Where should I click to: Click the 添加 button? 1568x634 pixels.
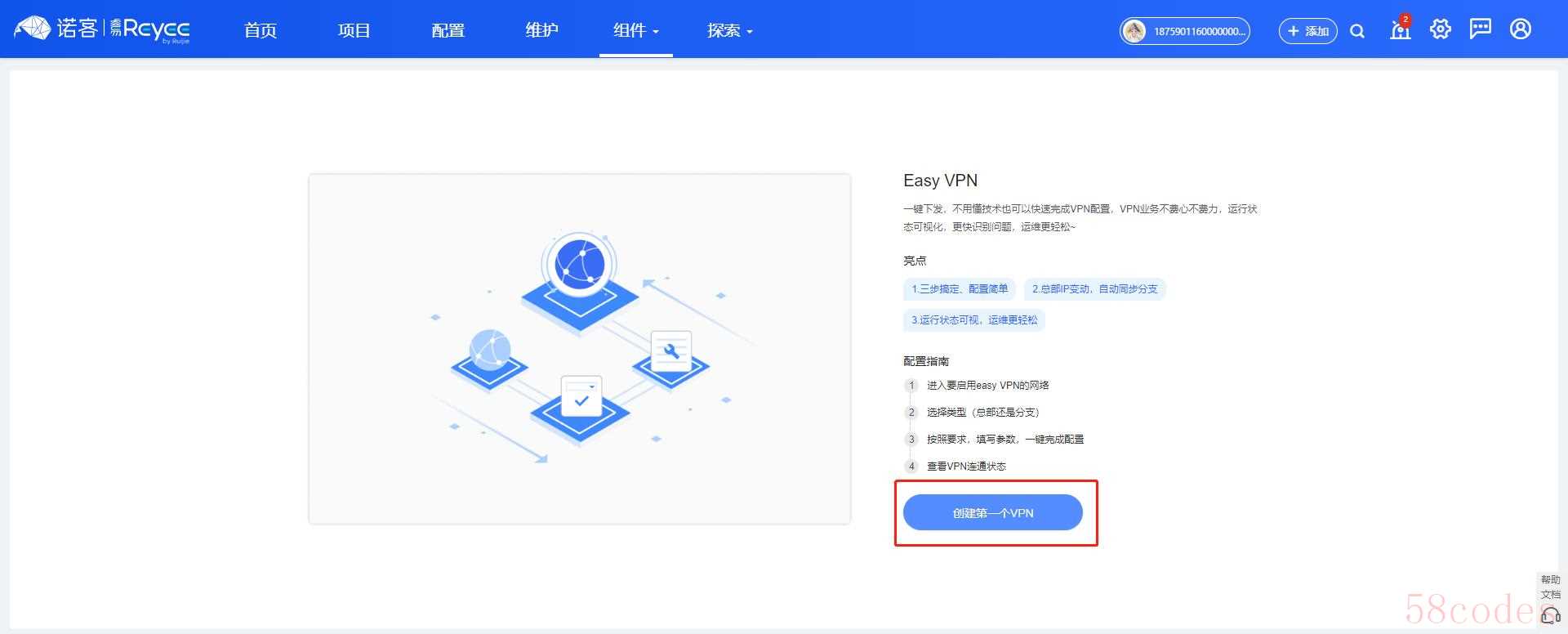tap(1307, 31)
